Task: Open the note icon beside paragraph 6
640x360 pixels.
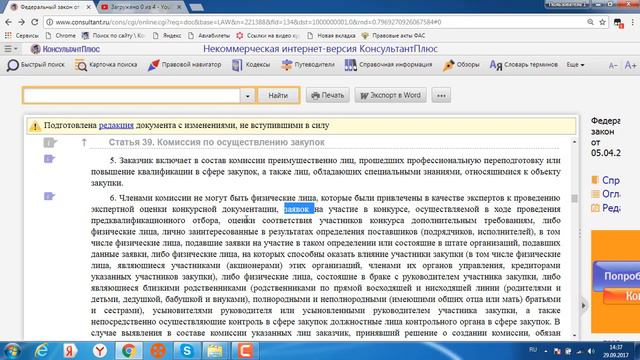Action: (49, 196)
